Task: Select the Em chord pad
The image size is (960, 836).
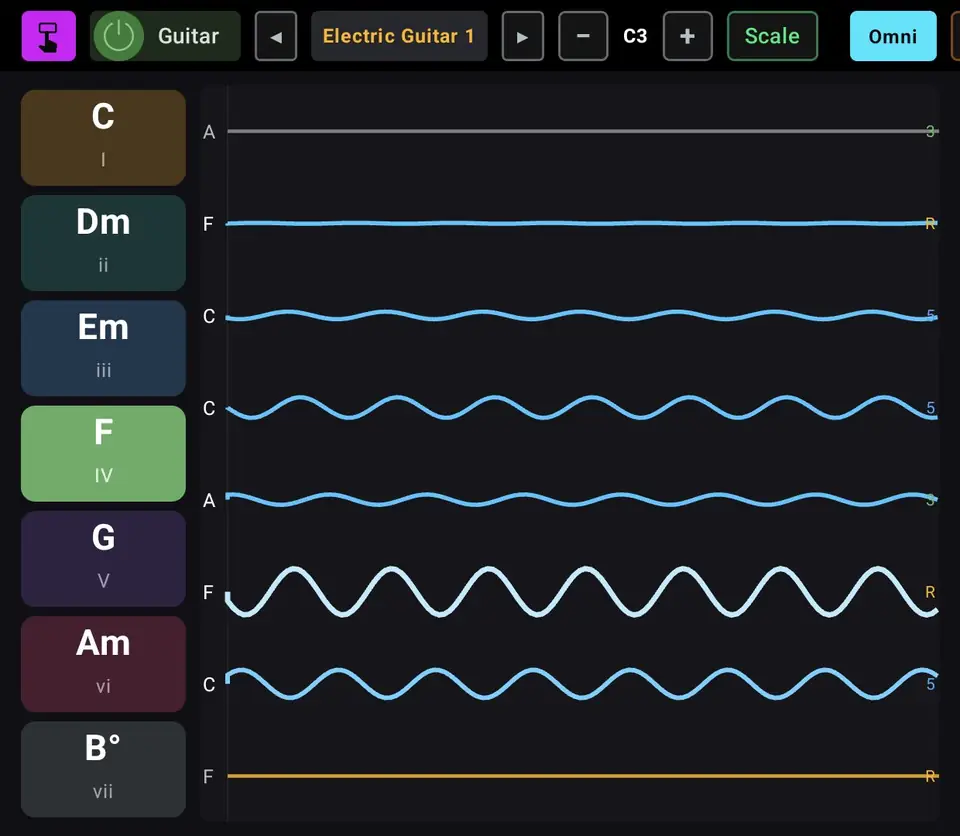Action: tap(103, 348)
